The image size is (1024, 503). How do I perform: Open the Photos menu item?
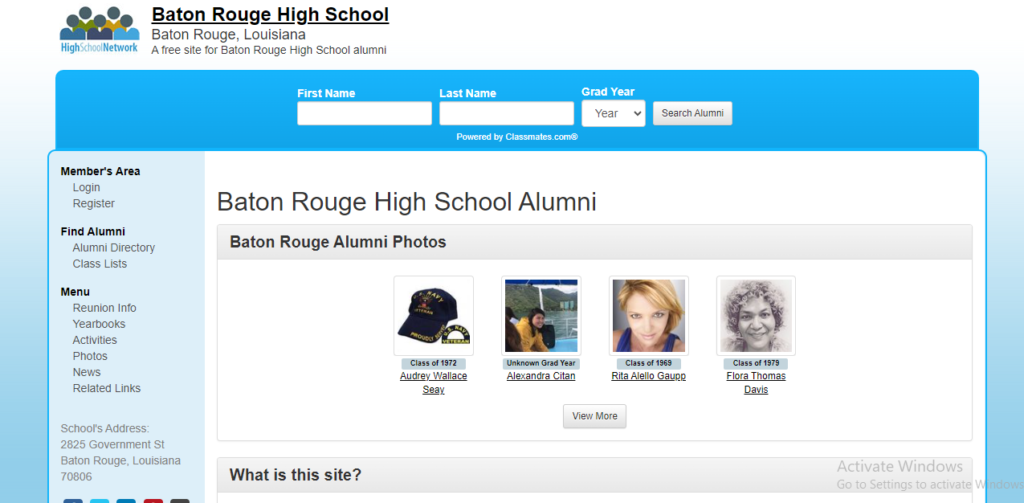(89, 356)
